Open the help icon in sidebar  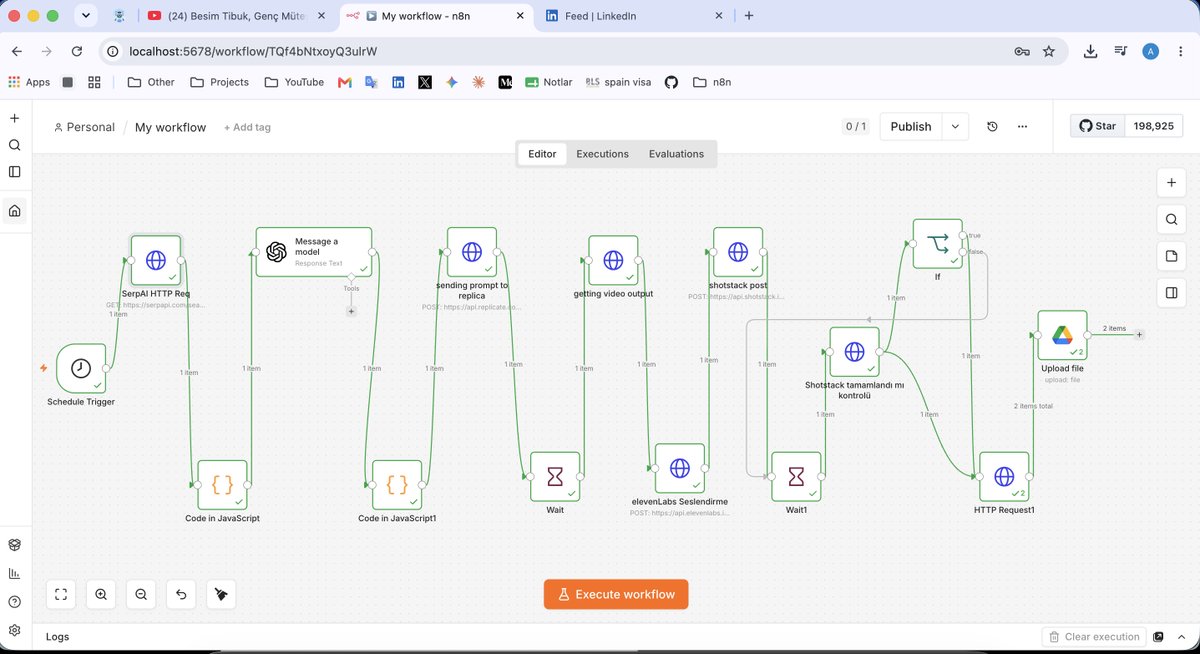coord(15,602)
